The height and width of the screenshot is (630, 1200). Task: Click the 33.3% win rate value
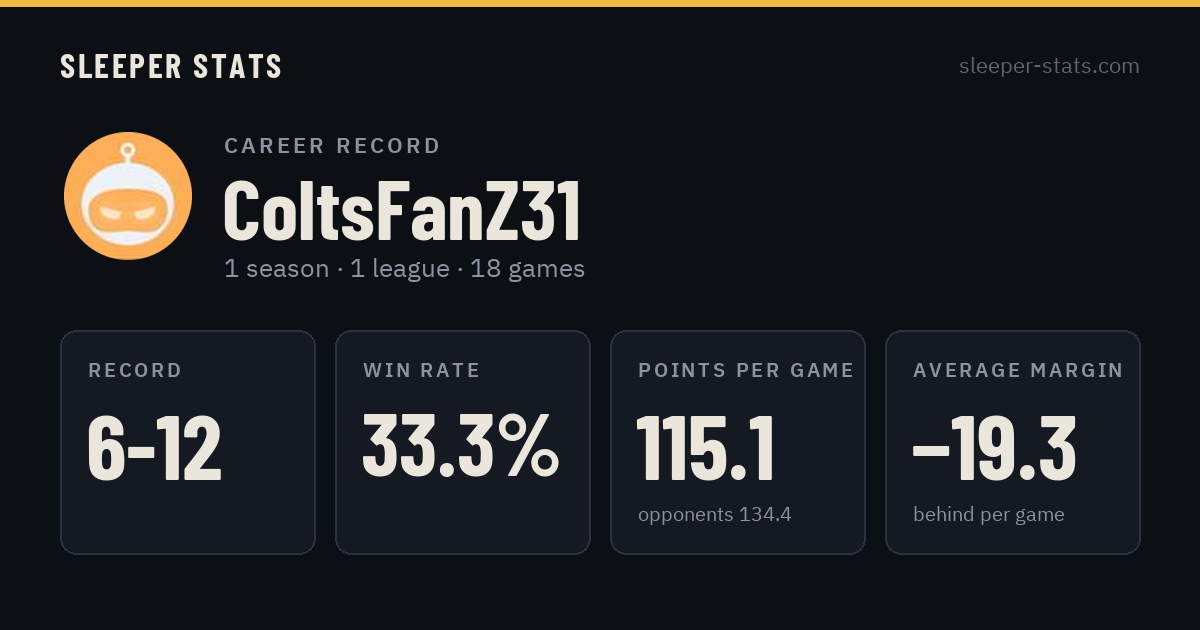click(x=461, y=446)
